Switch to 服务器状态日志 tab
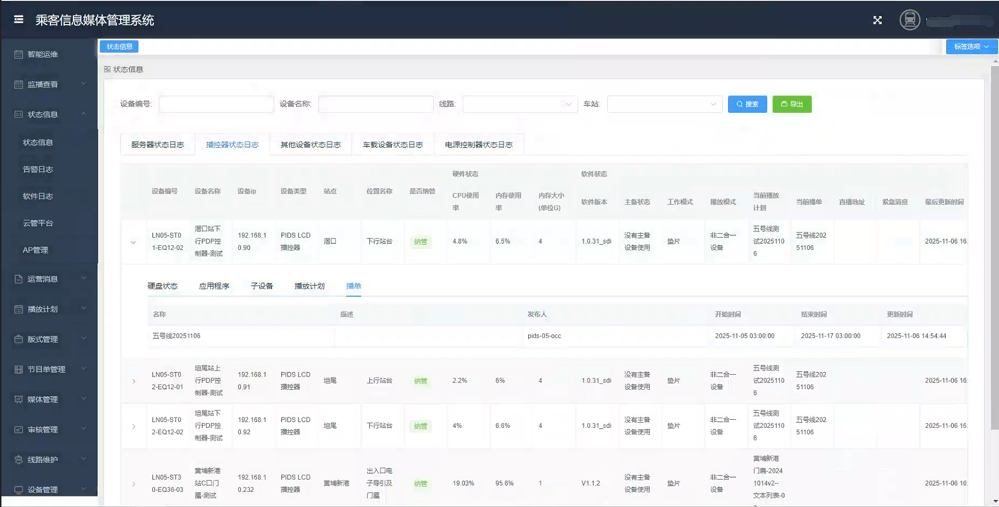The height and width of the screenshot is (507, 999). 157,145
